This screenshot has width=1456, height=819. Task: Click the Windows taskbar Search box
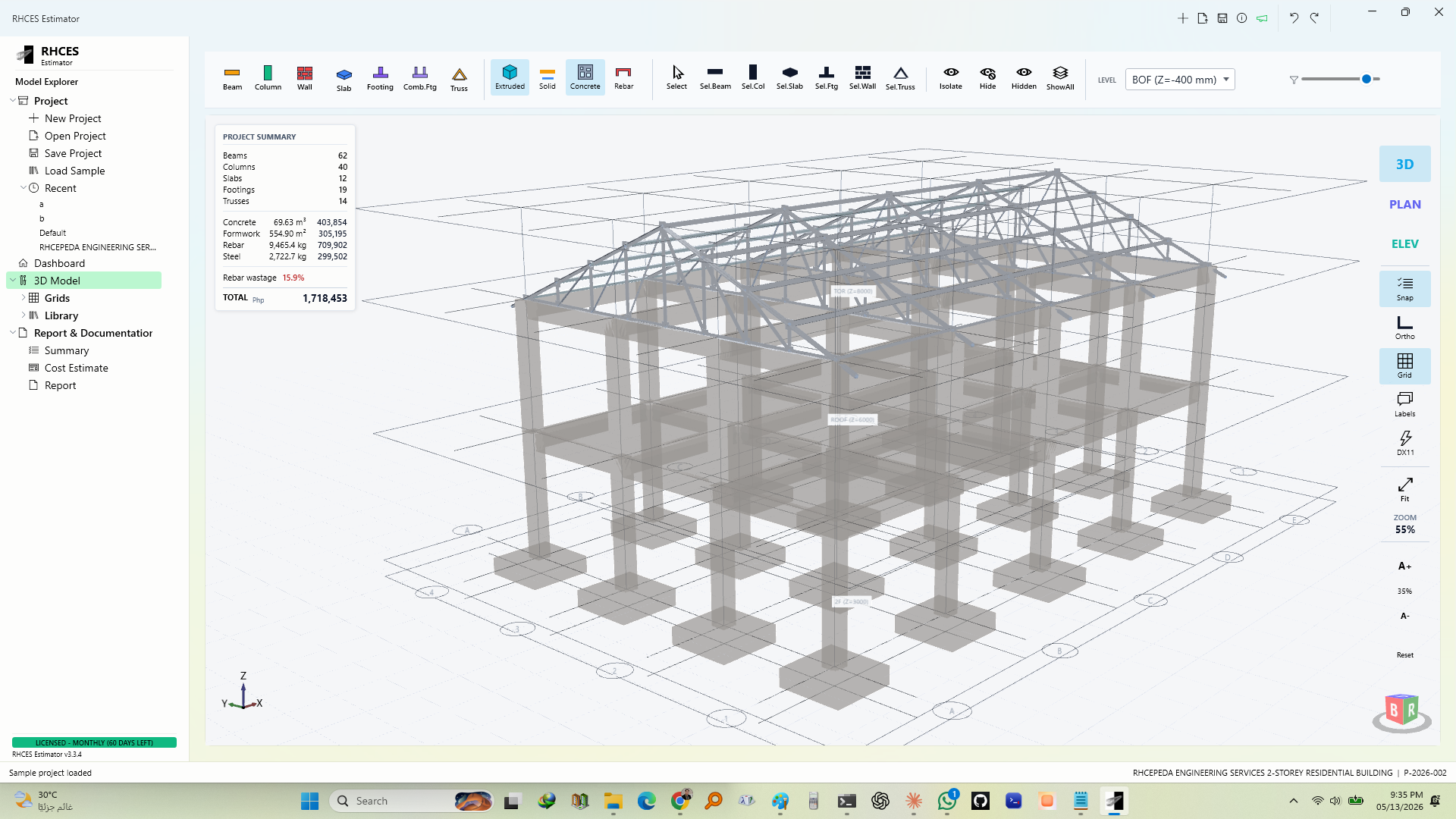coord(411,801)
